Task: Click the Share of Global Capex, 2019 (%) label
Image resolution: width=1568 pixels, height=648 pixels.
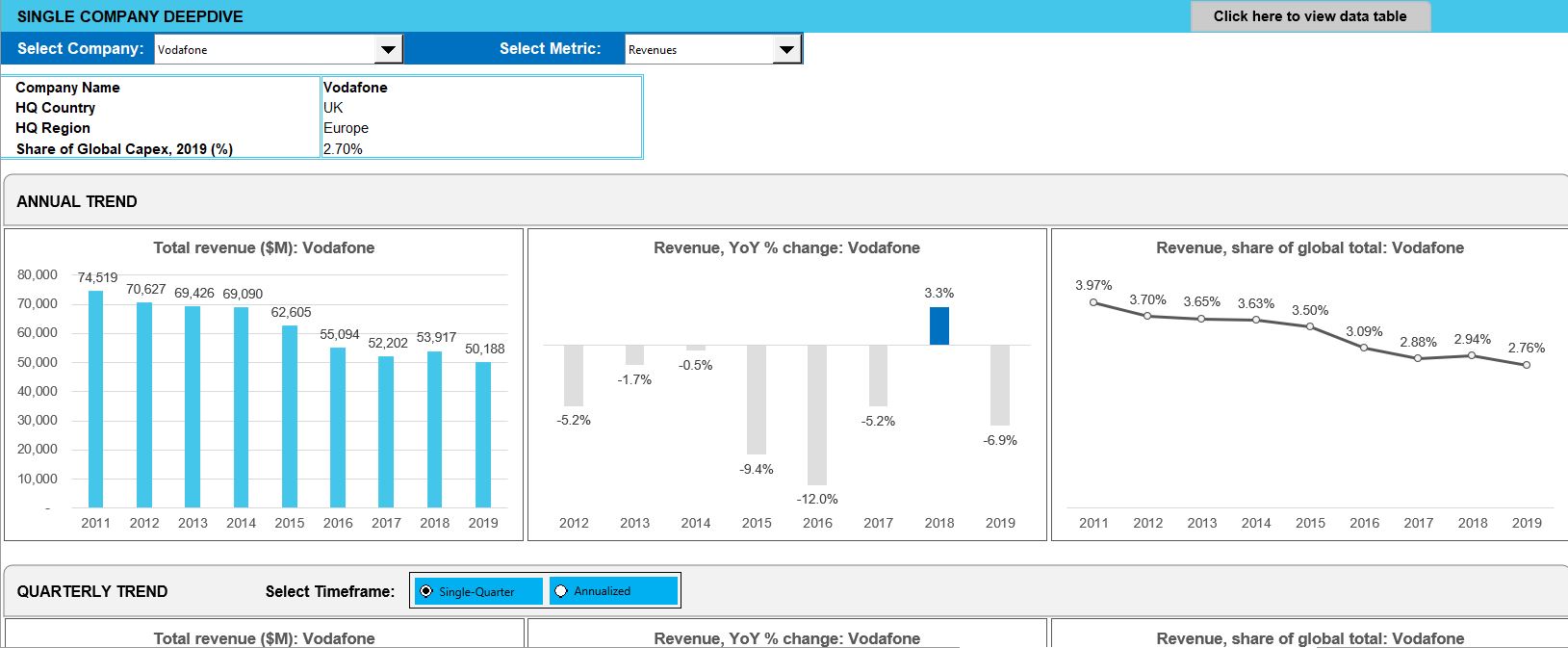Action: point(124,149)
